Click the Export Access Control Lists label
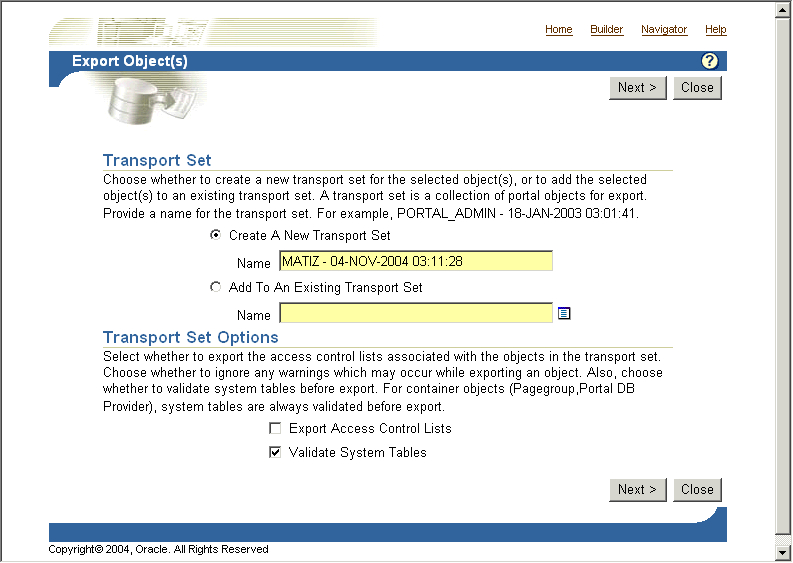The height and width of the screenshot is (563, 793). [x=370, y=428]
